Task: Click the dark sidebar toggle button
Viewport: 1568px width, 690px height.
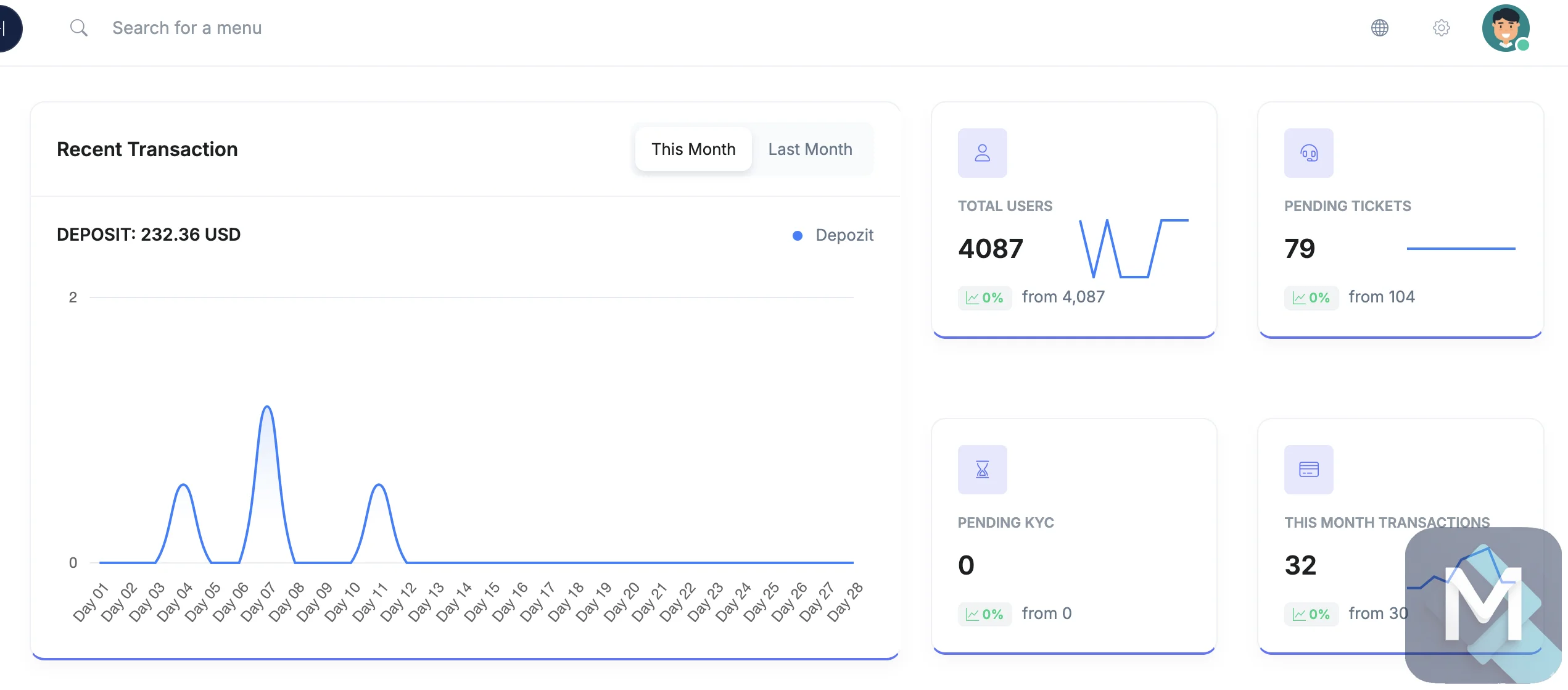Action: (x=9, y=28)
